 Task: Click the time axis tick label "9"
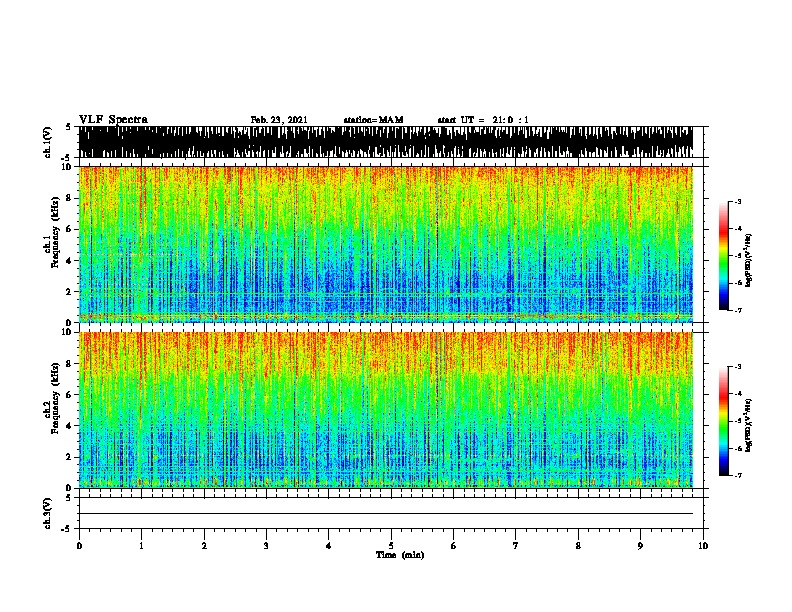click(640, 545)
